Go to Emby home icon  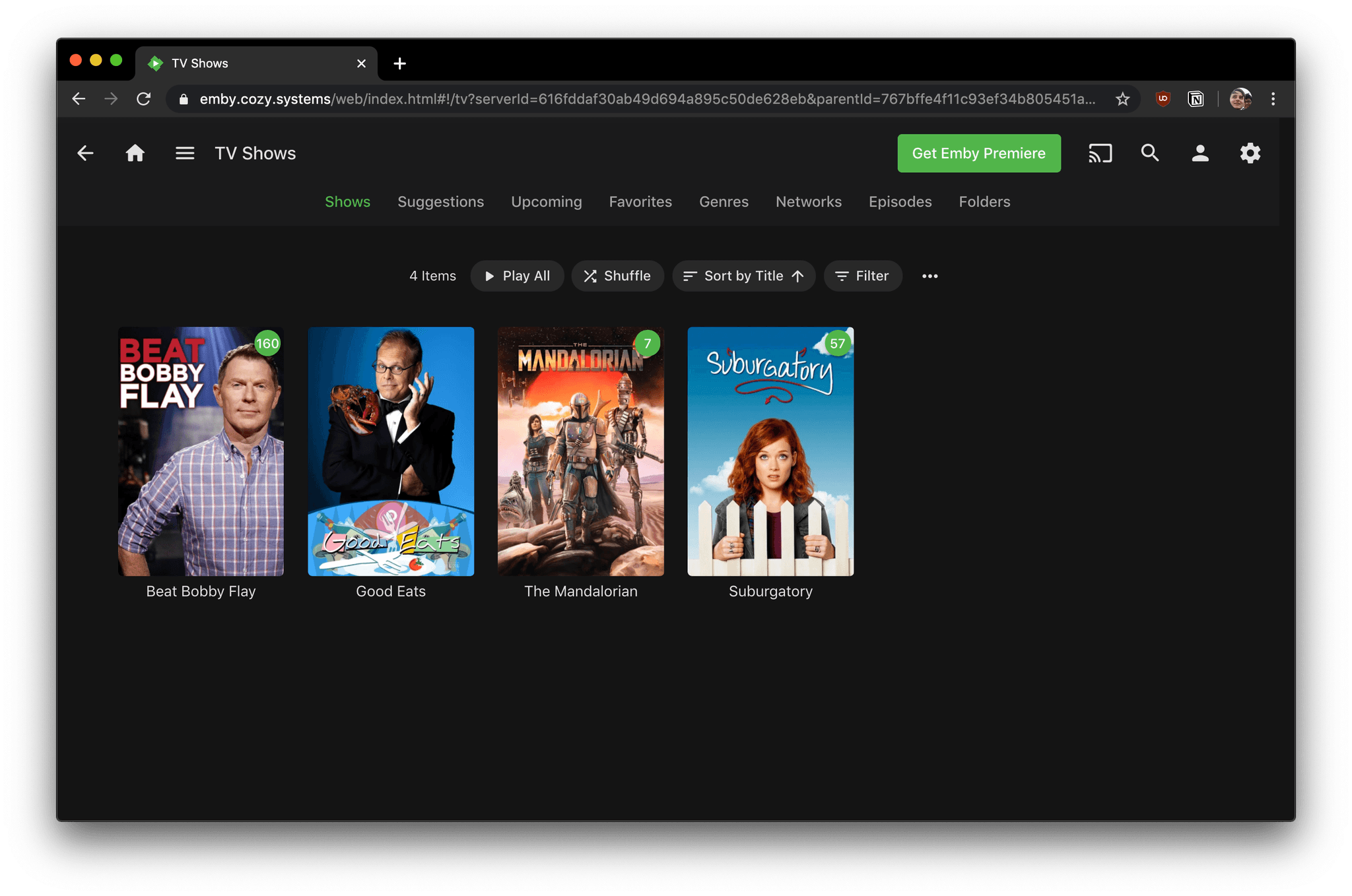135,153
